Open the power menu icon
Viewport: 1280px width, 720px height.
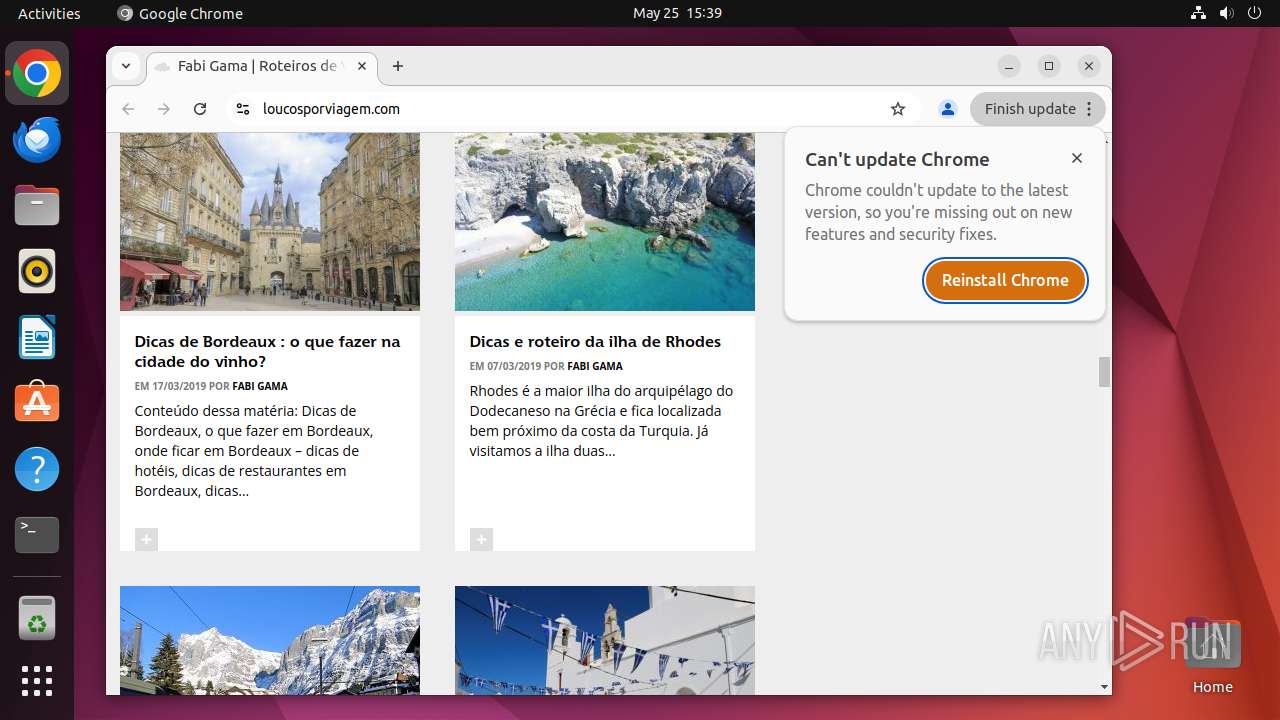click(x=1255, y=13)
